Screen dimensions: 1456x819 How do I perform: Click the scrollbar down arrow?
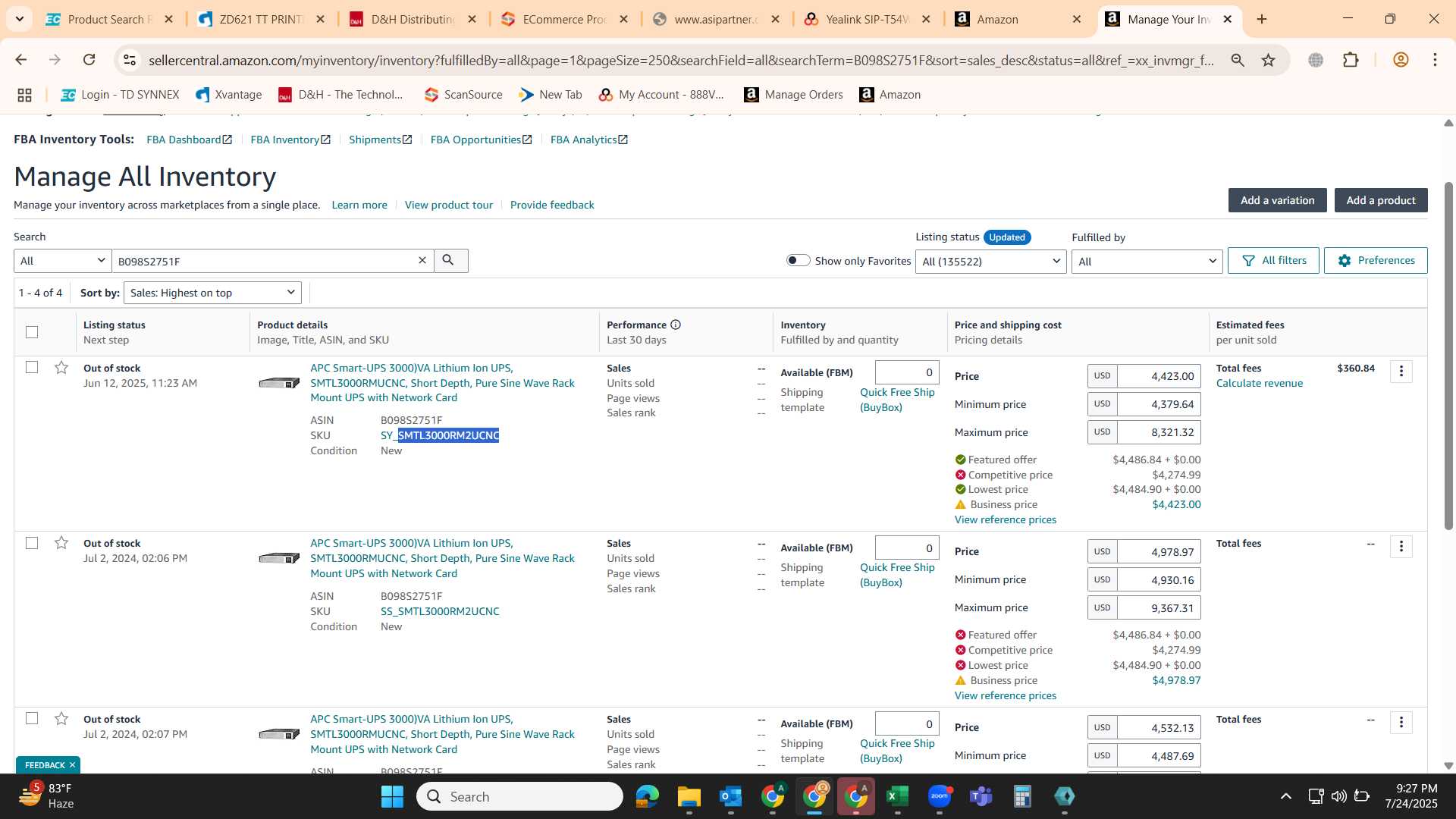click(x=1448, y=766)
